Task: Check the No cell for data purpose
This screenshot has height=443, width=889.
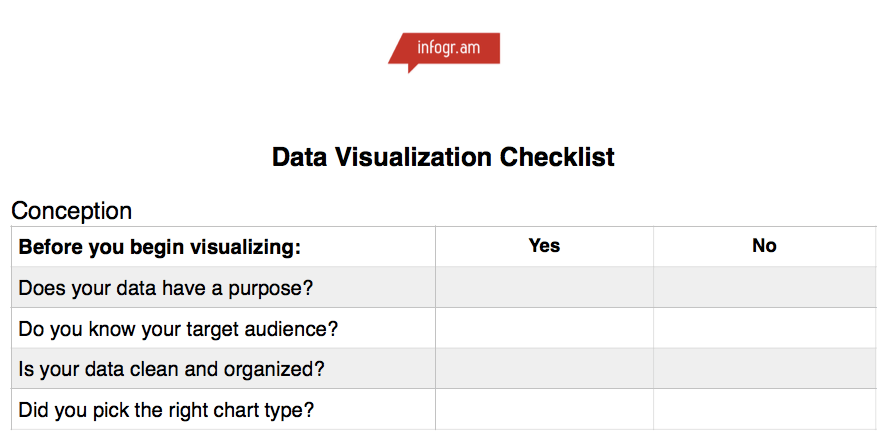Action: point(765,287)
